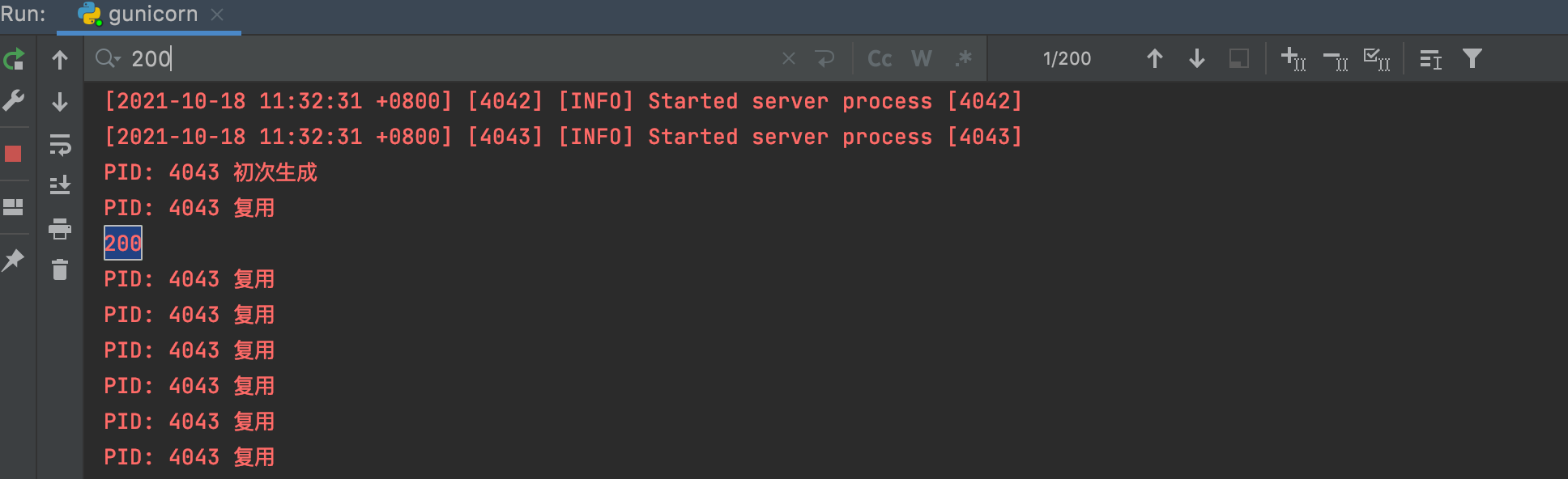The image size is (1568, 479).
Task: Restore the Run window layout
Action: tap(12, 207)
